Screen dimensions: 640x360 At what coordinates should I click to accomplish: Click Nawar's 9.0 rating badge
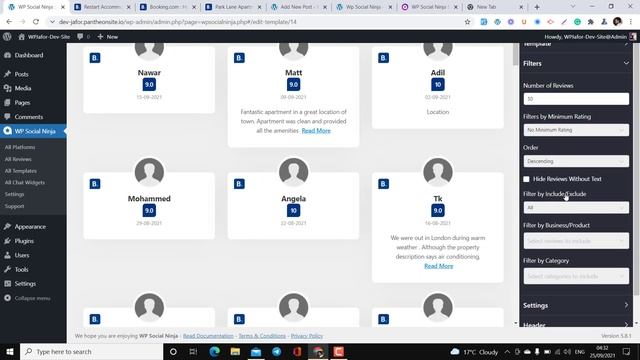(x=149, y=84)
